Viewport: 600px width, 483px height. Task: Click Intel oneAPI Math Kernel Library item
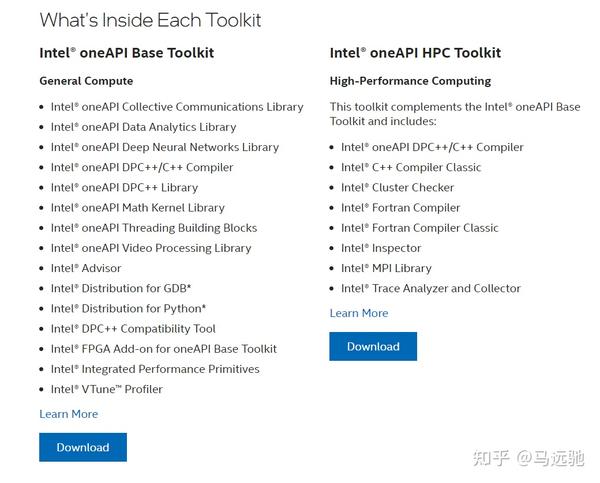[x=138, y=208]
